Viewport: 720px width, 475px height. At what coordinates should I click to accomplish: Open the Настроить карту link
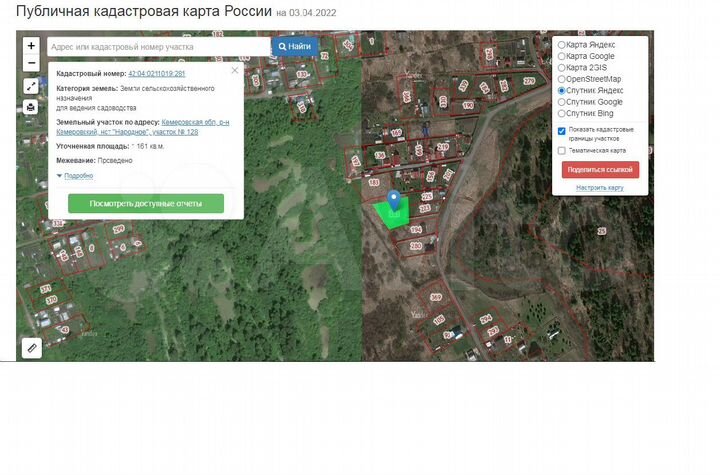click(600, 187)
